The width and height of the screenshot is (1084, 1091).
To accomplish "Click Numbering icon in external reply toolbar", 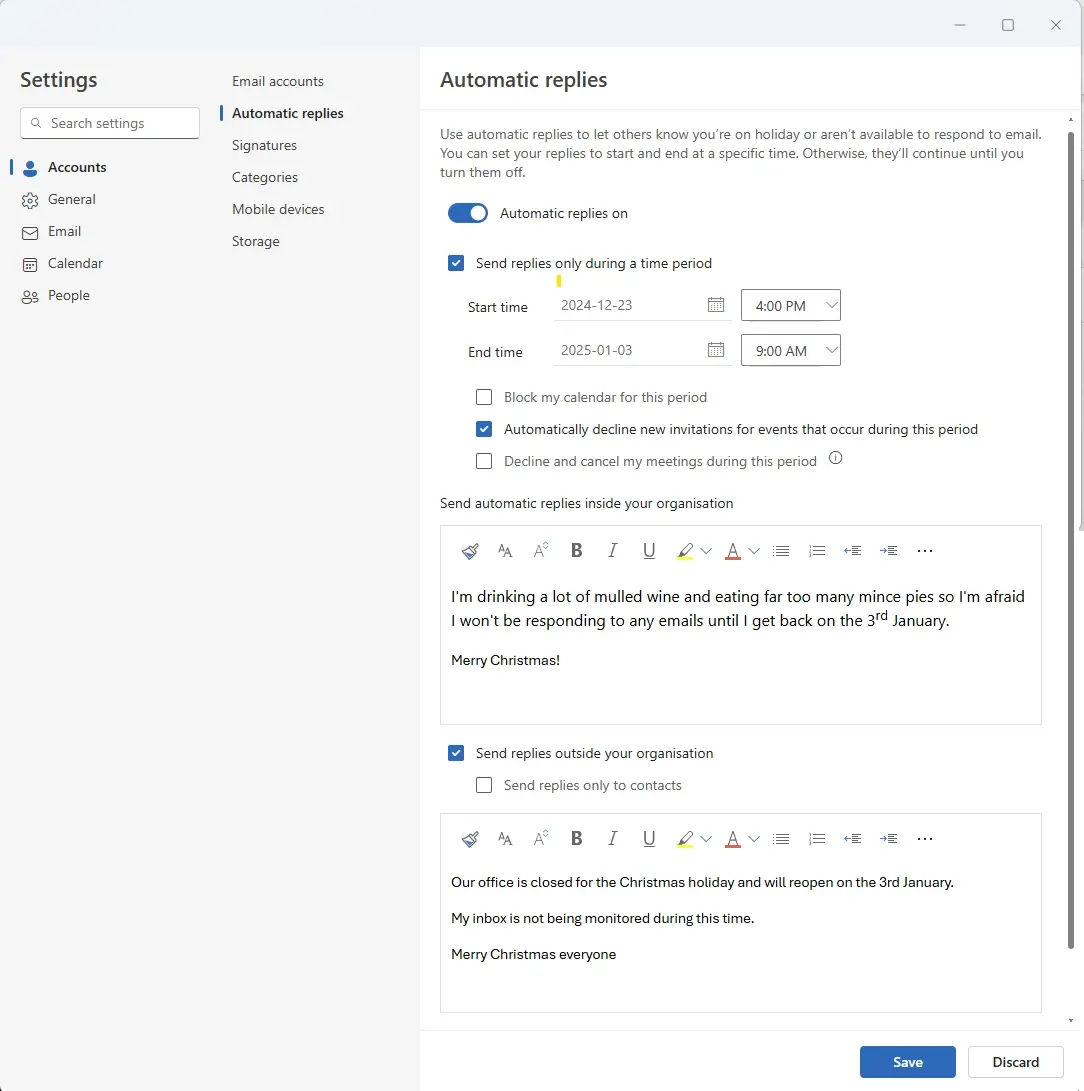I will tap(817, 839).
